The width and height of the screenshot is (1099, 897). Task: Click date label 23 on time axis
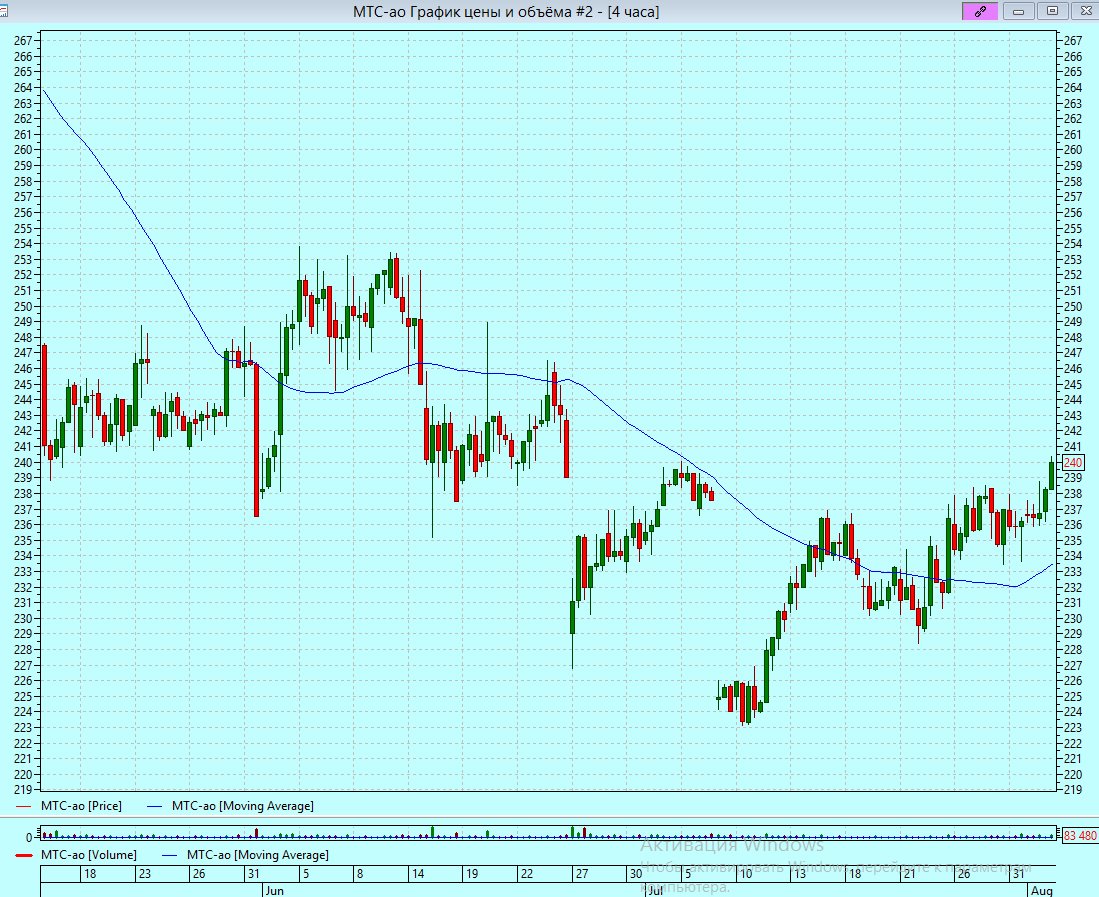click(144, 874)
